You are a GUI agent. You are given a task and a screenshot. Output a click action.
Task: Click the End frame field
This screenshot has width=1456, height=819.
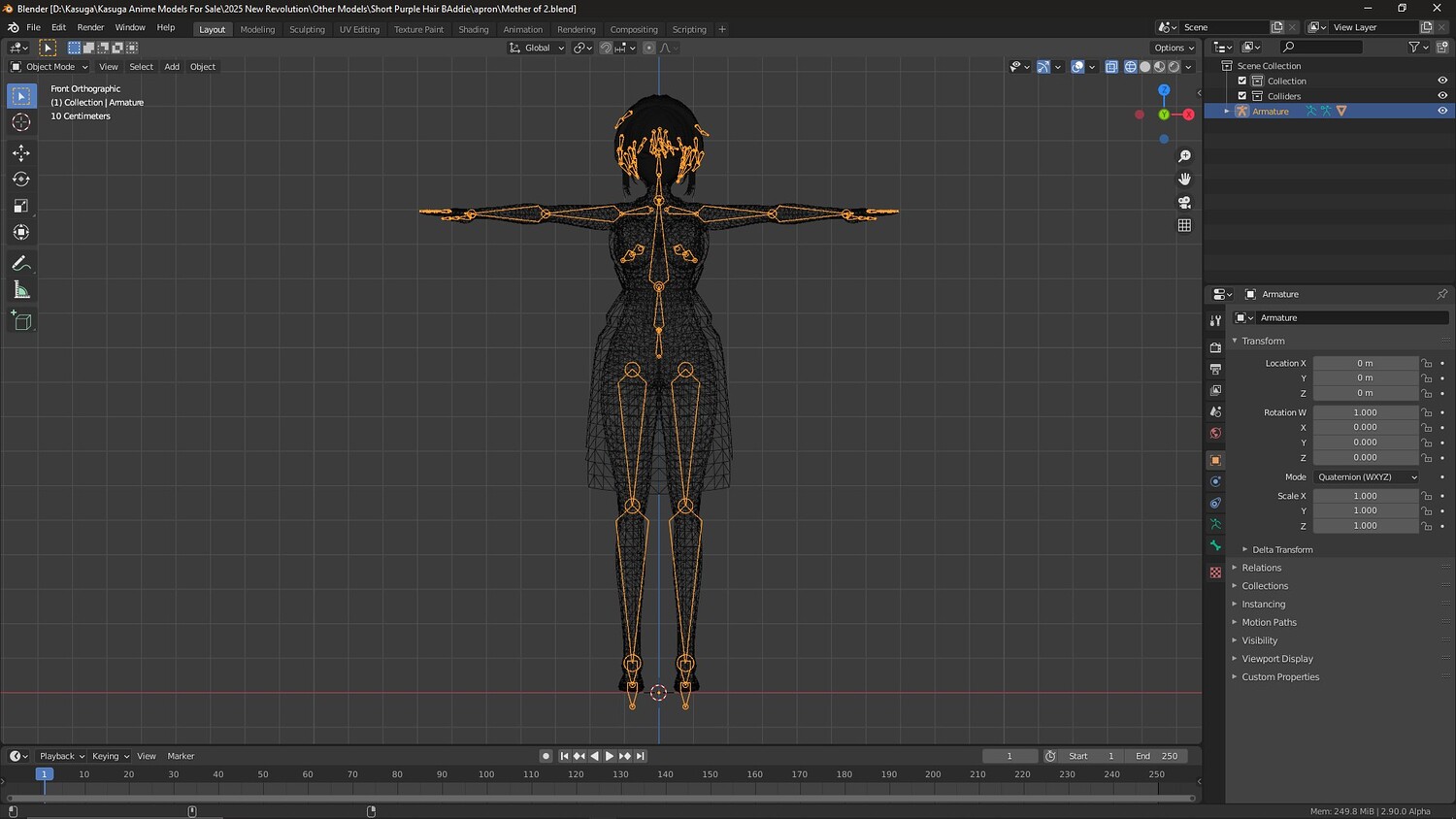point(1157,756)
